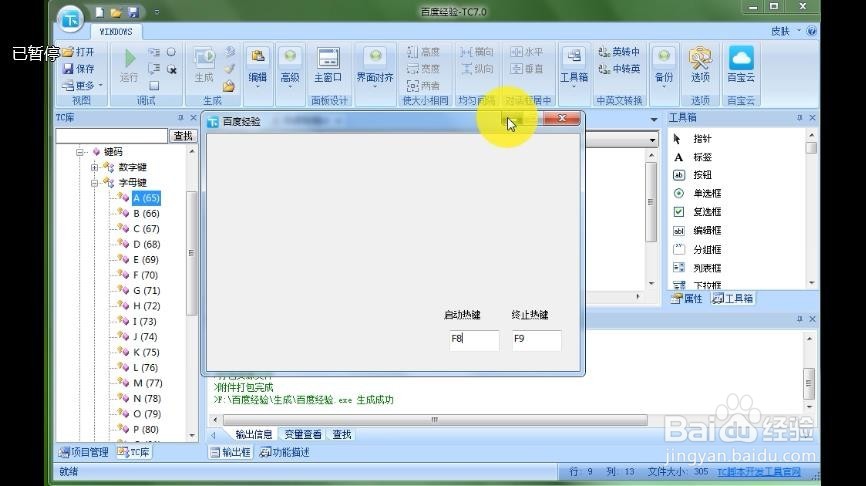Center dialog vertically with 垂直
The height and width of the screenshot is (486, 866).
[x=527, y=68]
